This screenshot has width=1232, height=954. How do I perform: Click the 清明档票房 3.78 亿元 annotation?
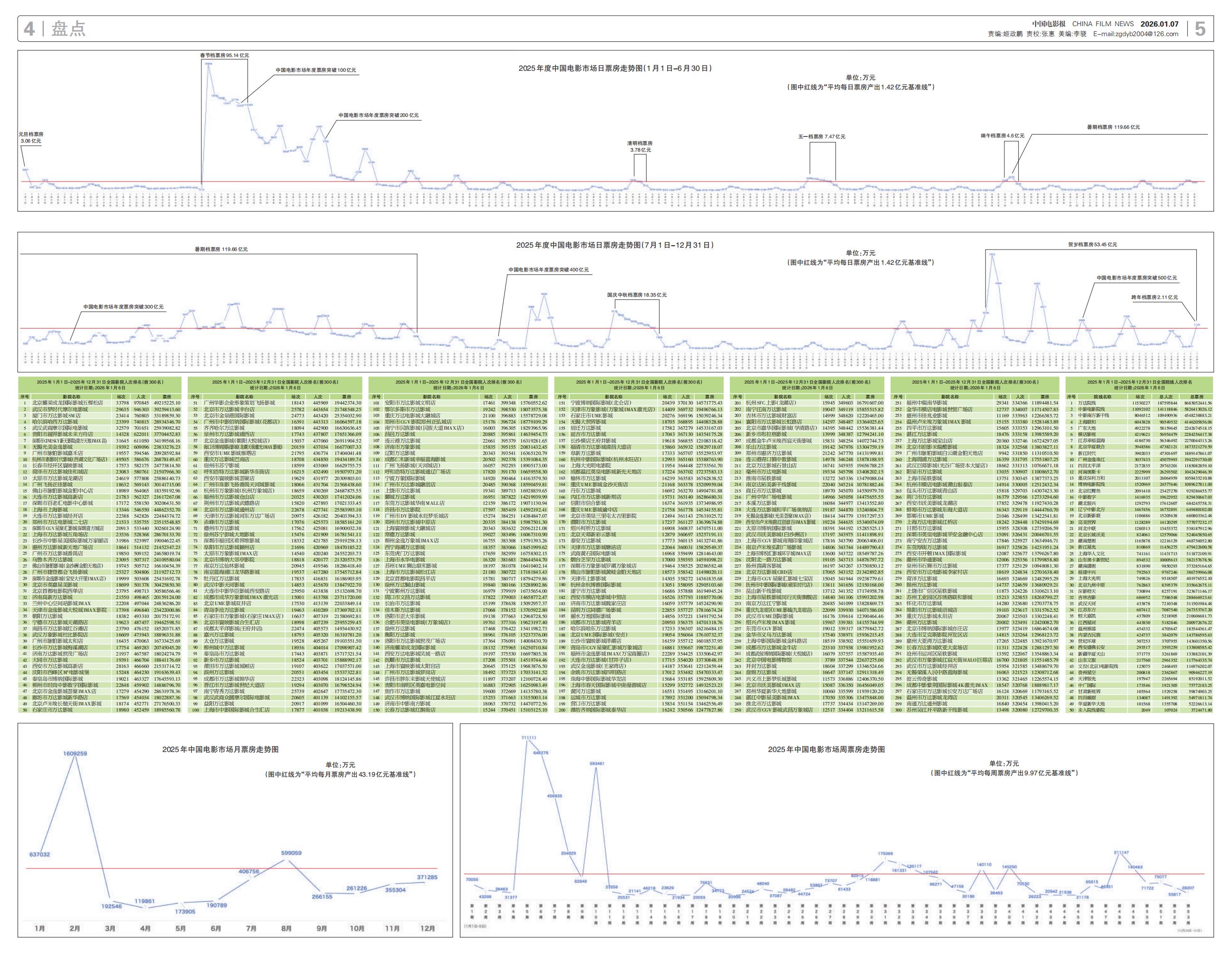640,146
